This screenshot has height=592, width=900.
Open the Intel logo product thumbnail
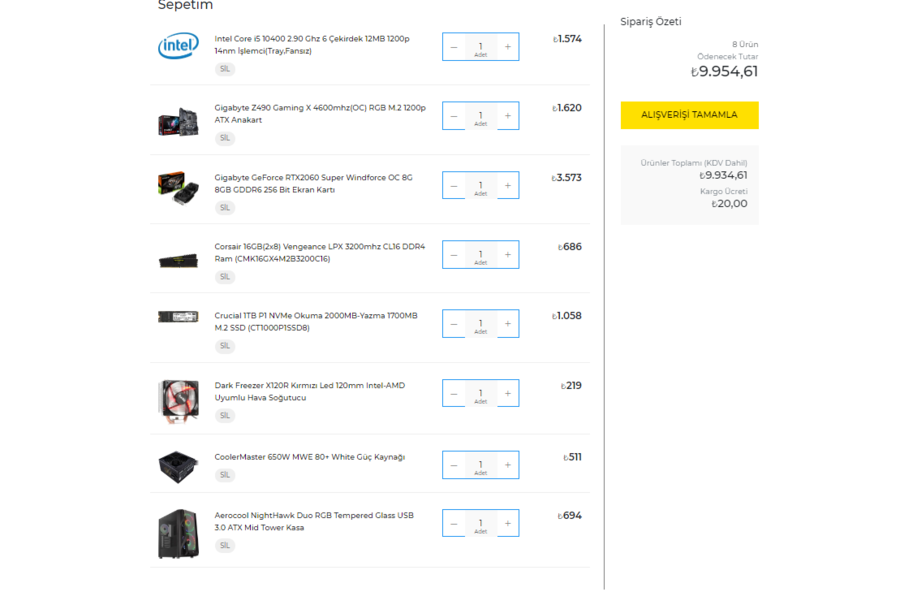[x=179, y=45]
